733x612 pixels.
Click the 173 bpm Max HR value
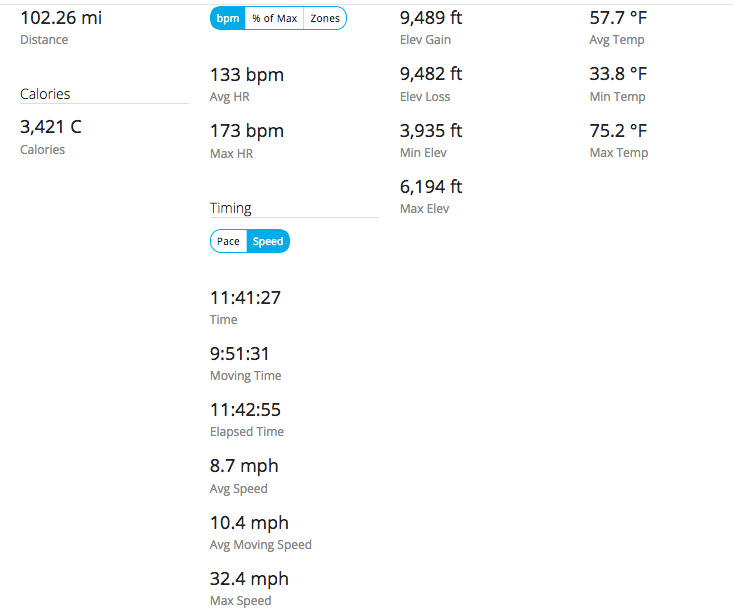point(246,131)
